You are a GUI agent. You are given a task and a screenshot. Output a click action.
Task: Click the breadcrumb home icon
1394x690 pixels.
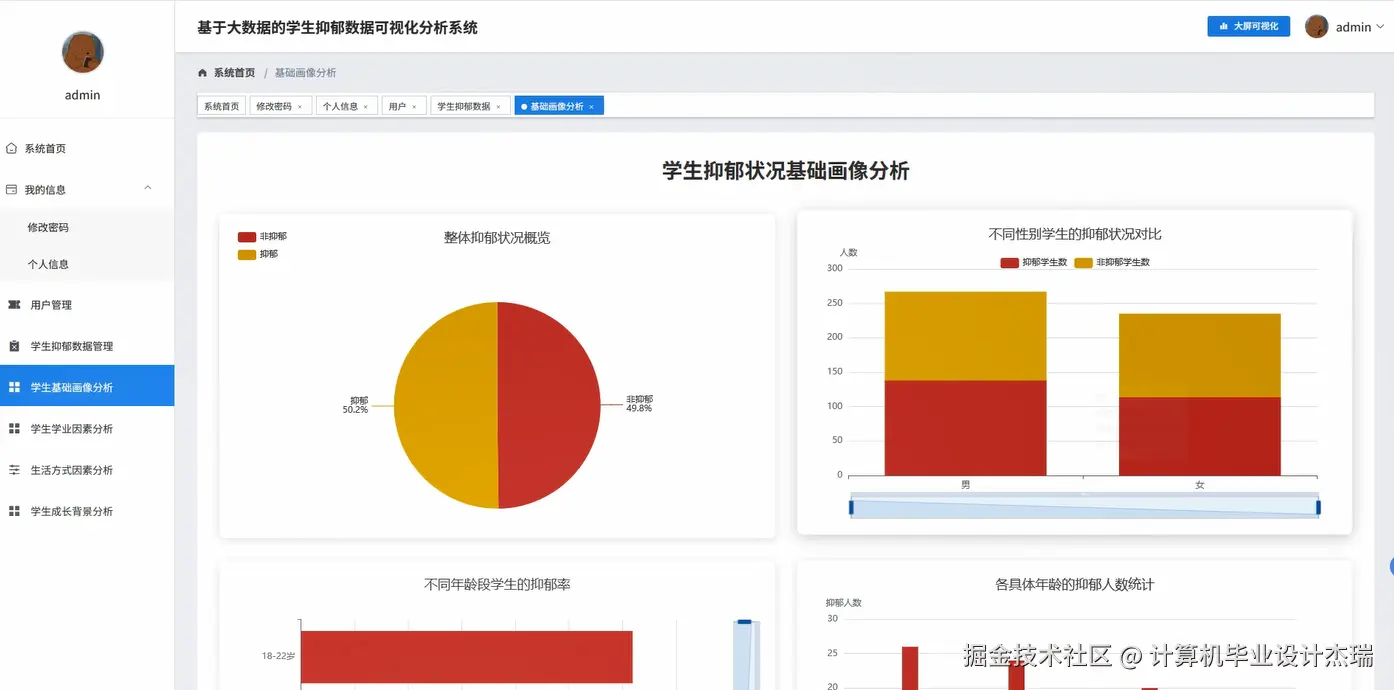pos(203,73)
